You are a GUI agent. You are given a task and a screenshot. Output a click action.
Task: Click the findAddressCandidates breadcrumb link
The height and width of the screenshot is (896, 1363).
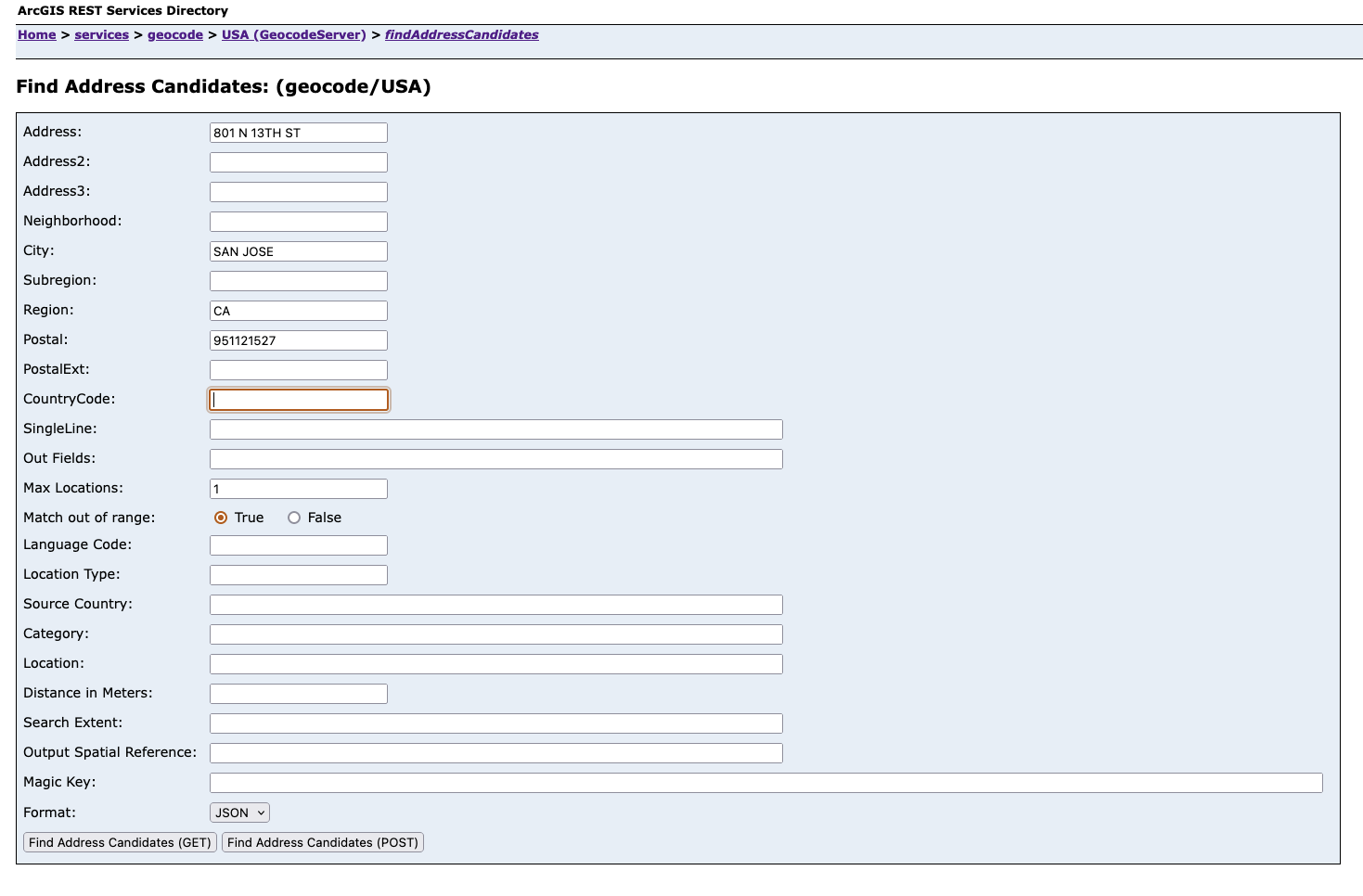click(x=461, y=34)
